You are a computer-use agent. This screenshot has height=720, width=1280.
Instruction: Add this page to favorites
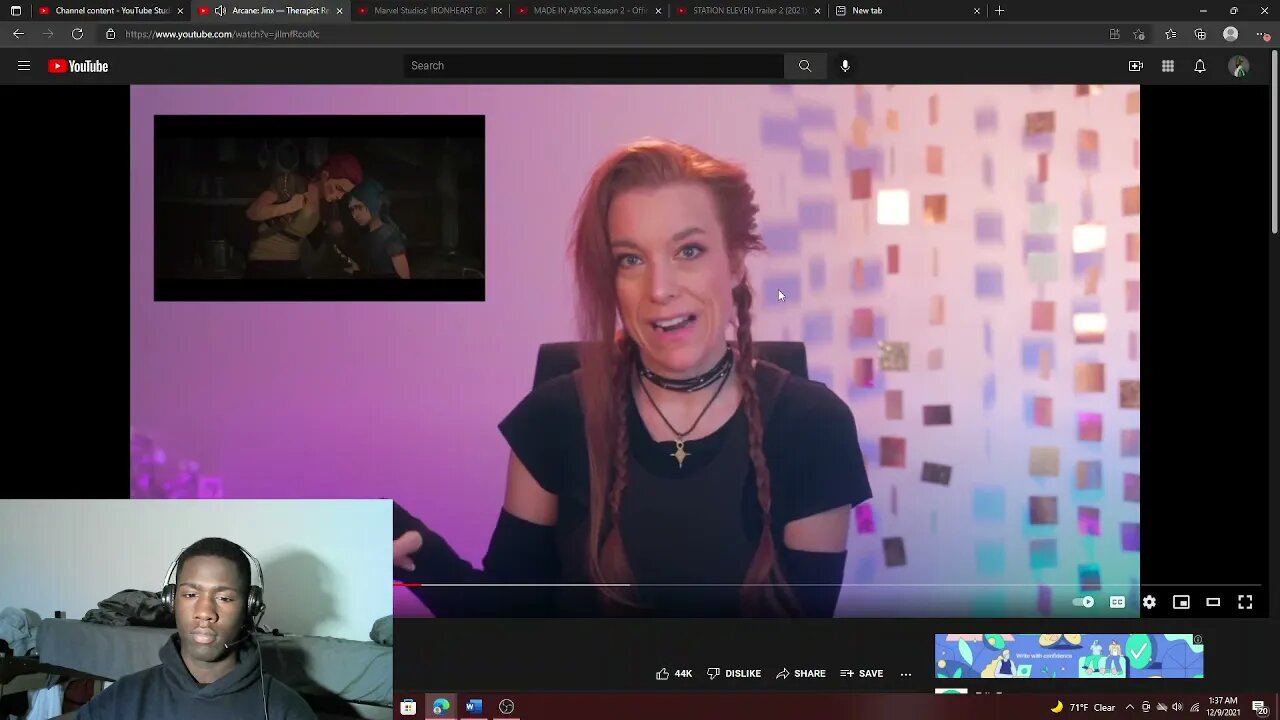point(1139,34)
